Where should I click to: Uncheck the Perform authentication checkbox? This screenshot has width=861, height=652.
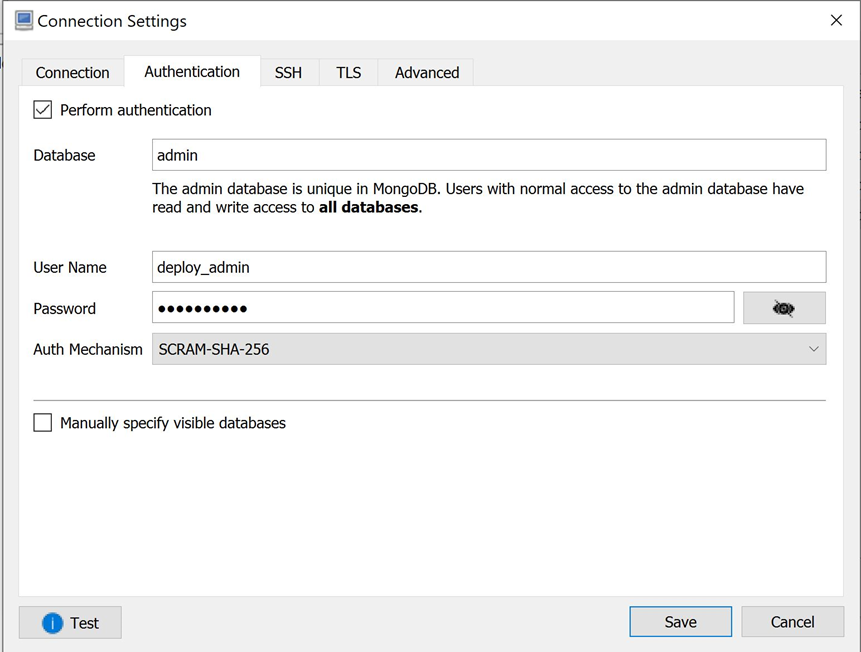[43, 110]
